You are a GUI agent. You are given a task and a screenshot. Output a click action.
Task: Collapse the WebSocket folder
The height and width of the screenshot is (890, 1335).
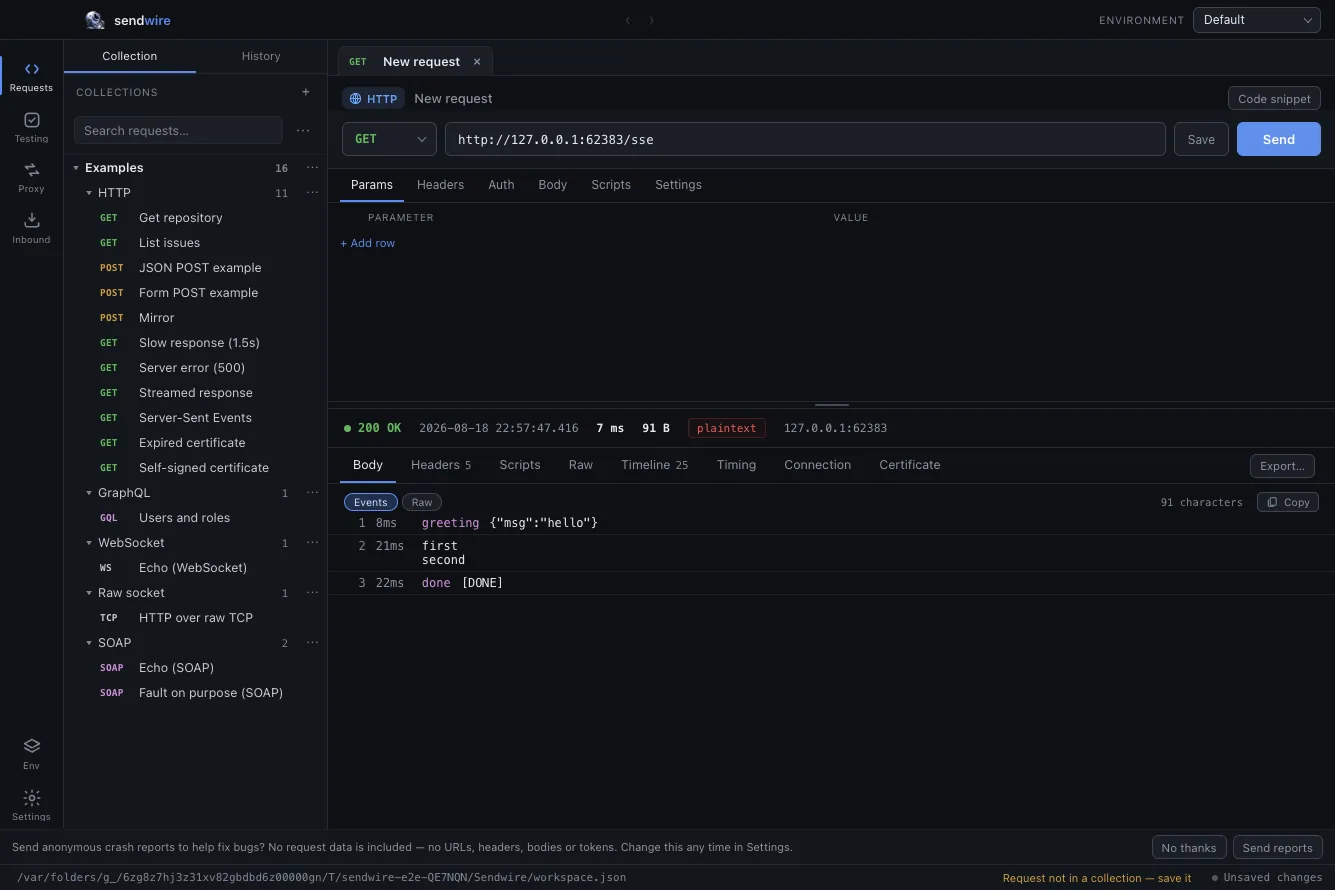coord(89,543)
